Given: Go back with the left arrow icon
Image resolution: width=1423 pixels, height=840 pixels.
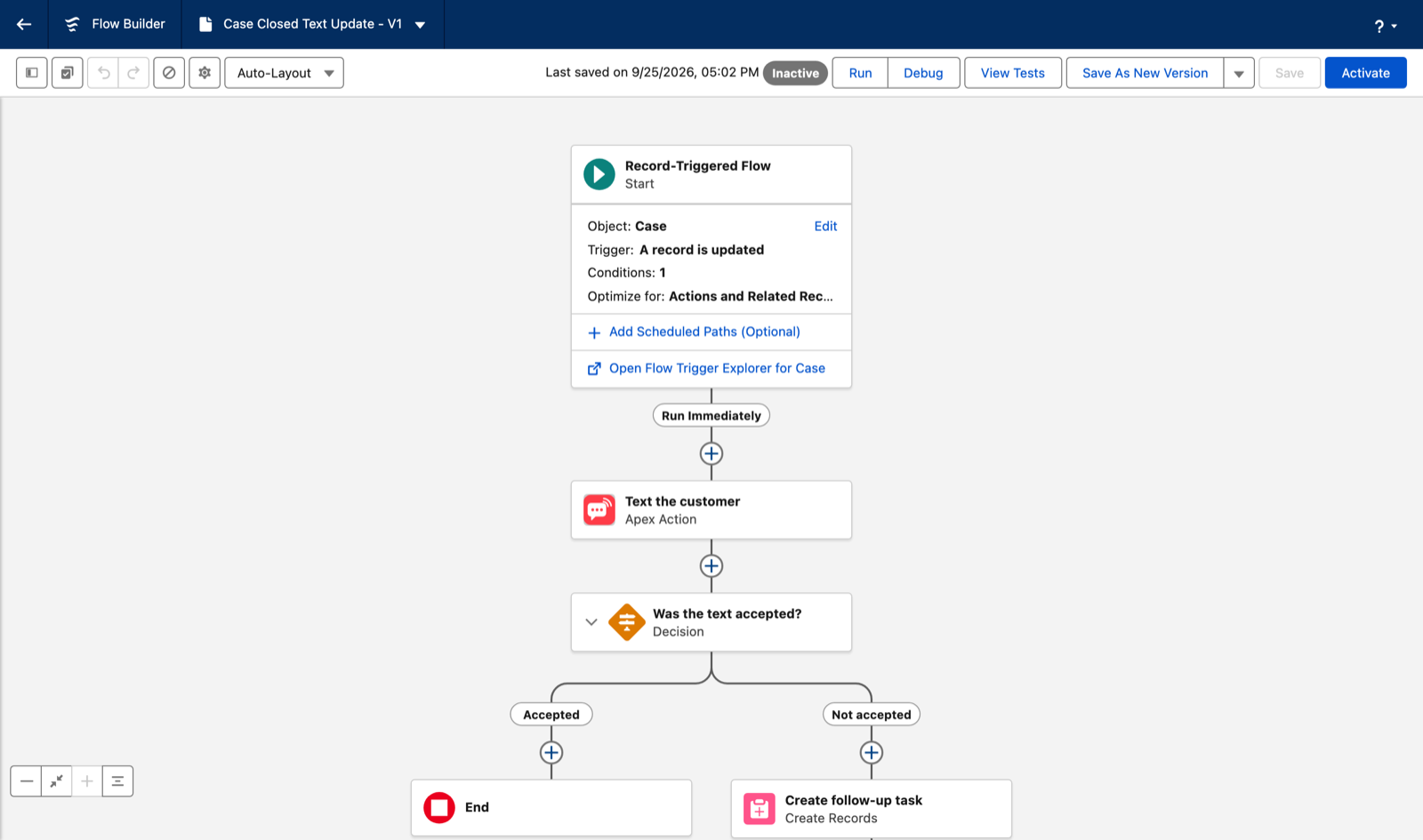Looking at the screenshot, I should pos(24,24).
